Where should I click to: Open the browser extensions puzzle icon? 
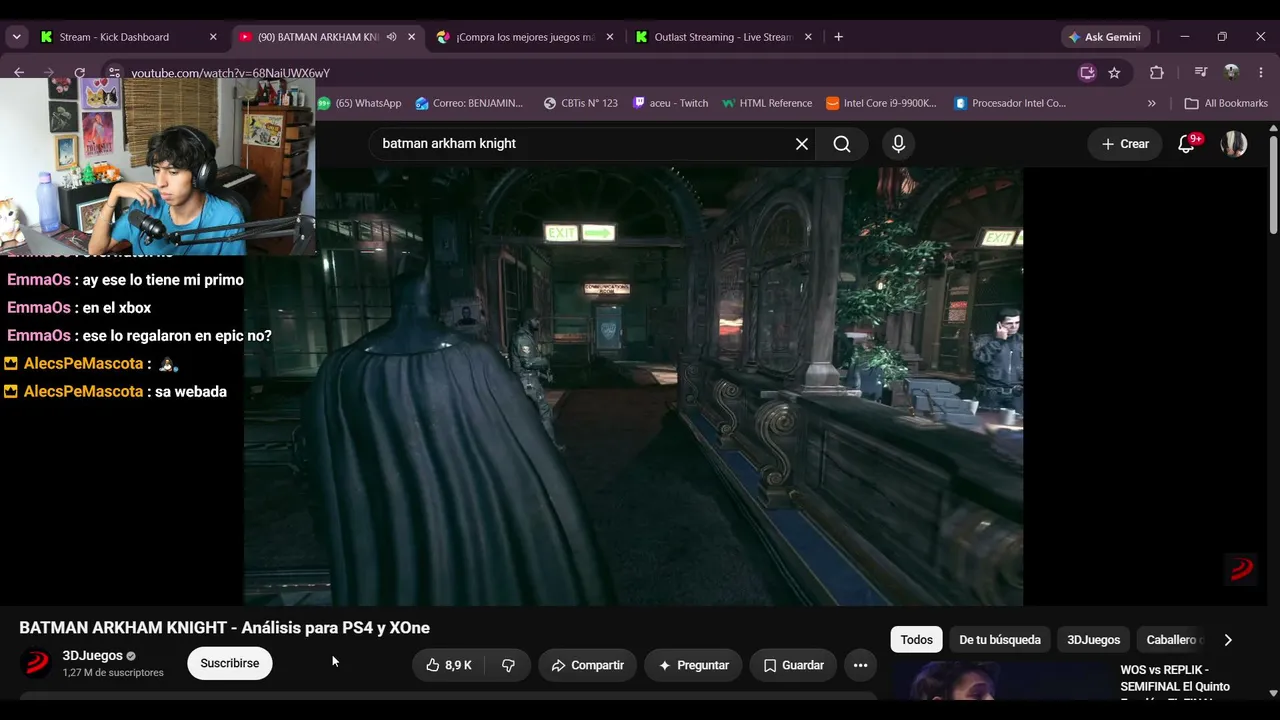pyautogui.click(x=1157, y=73)
